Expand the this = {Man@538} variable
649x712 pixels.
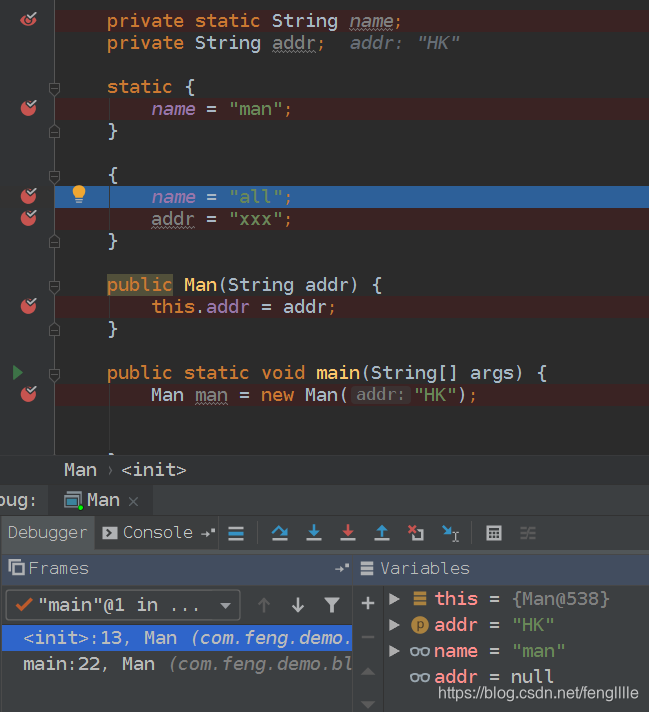point(394,599)
